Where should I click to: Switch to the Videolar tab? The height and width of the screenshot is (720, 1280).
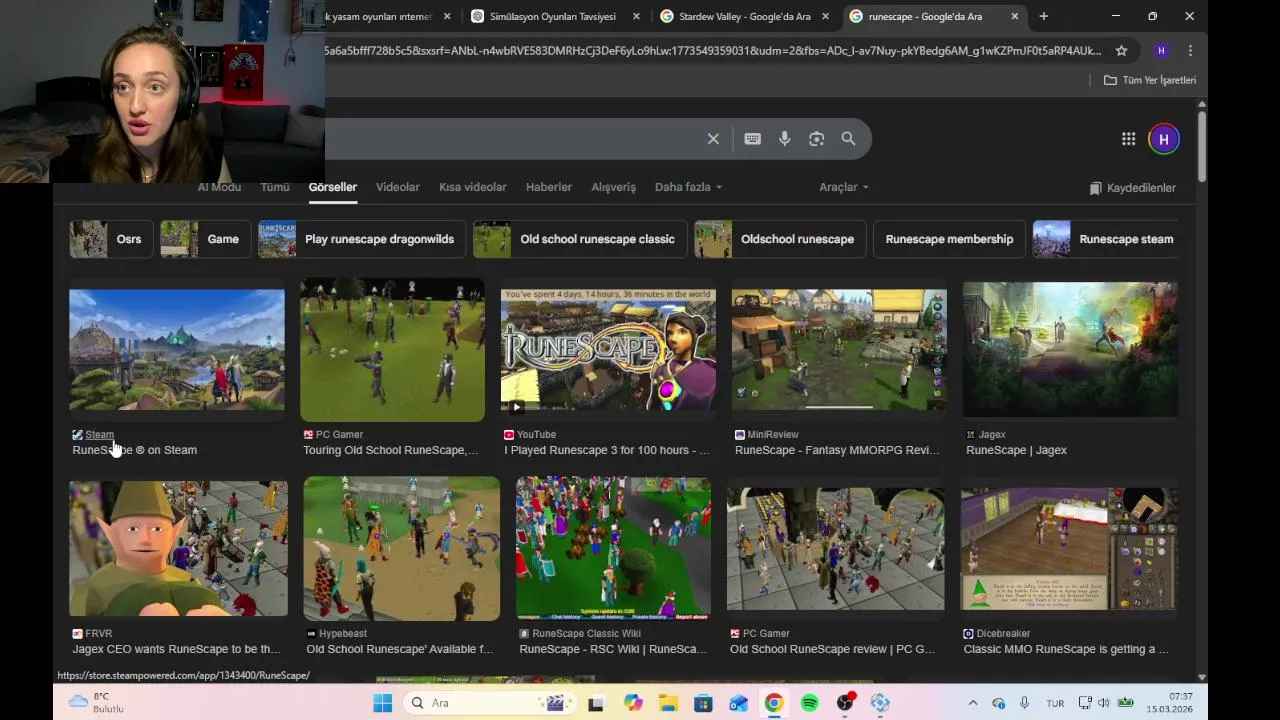pos(397,187)
